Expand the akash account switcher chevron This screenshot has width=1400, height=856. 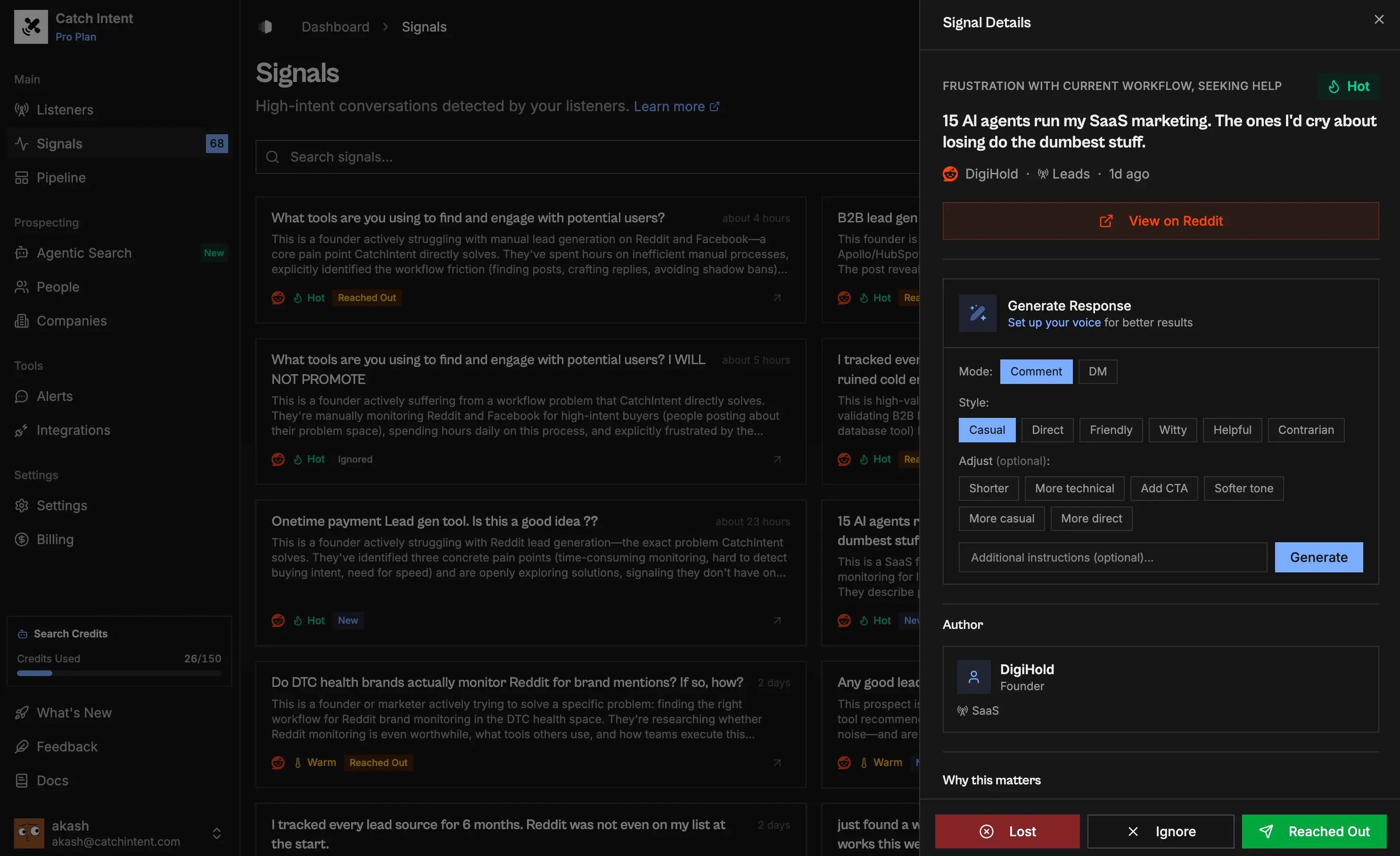(x=216, y=833)
